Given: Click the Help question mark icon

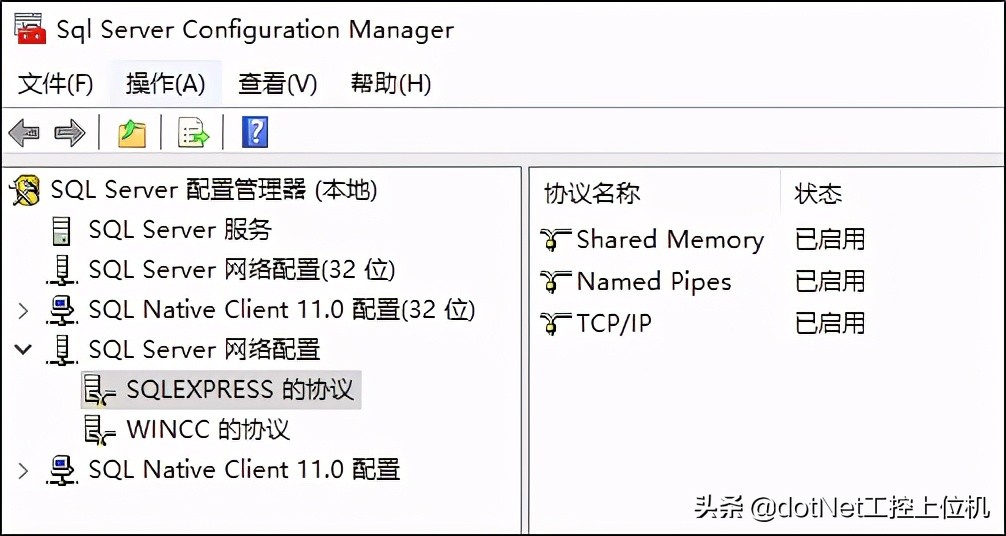Looking at the screenshot, I should pos(255,132).
